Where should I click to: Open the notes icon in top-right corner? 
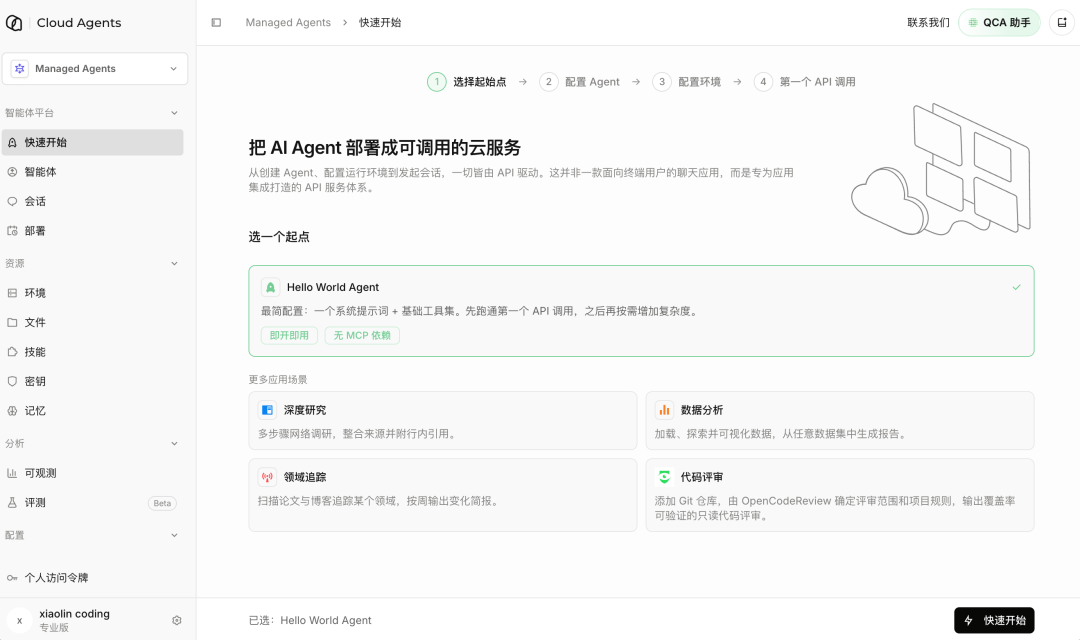[1062, 23]
